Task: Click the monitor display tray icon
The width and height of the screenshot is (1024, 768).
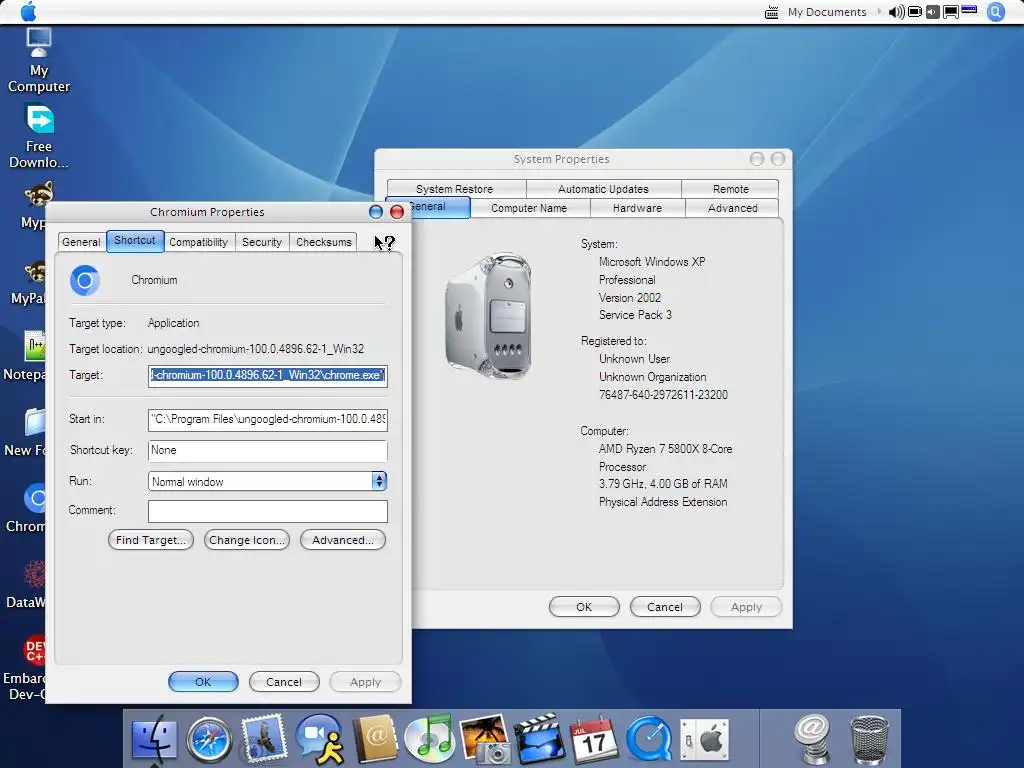Action: (x=950, y=12)
